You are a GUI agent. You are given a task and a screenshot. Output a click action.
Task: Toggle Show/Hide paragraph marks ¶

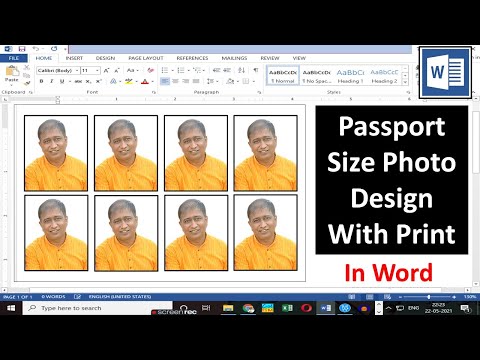click(x=256, y=70)
